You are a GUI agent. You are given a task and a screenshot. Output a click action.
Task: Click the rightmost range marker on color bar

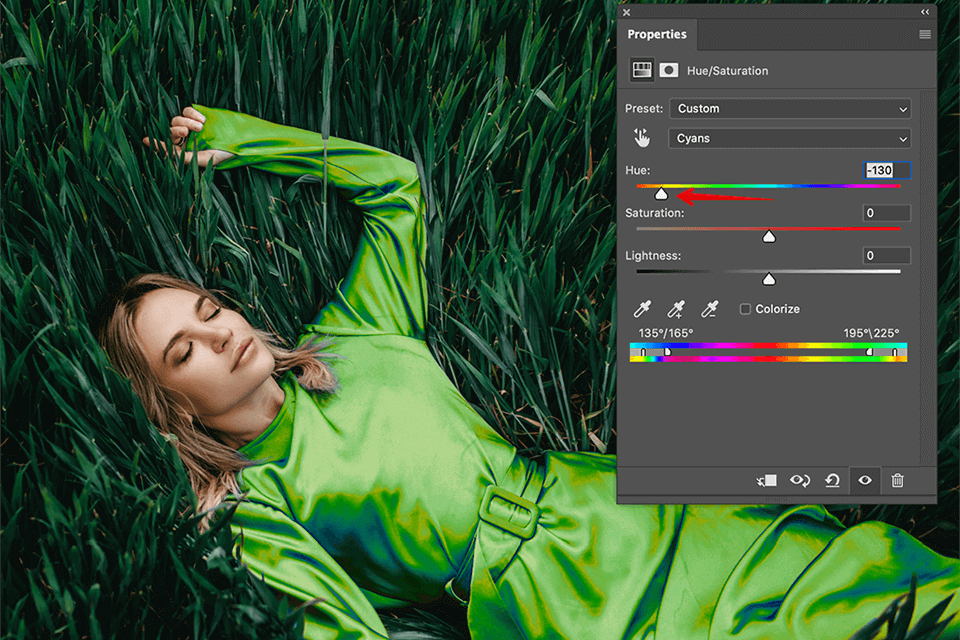coord(894,352)
